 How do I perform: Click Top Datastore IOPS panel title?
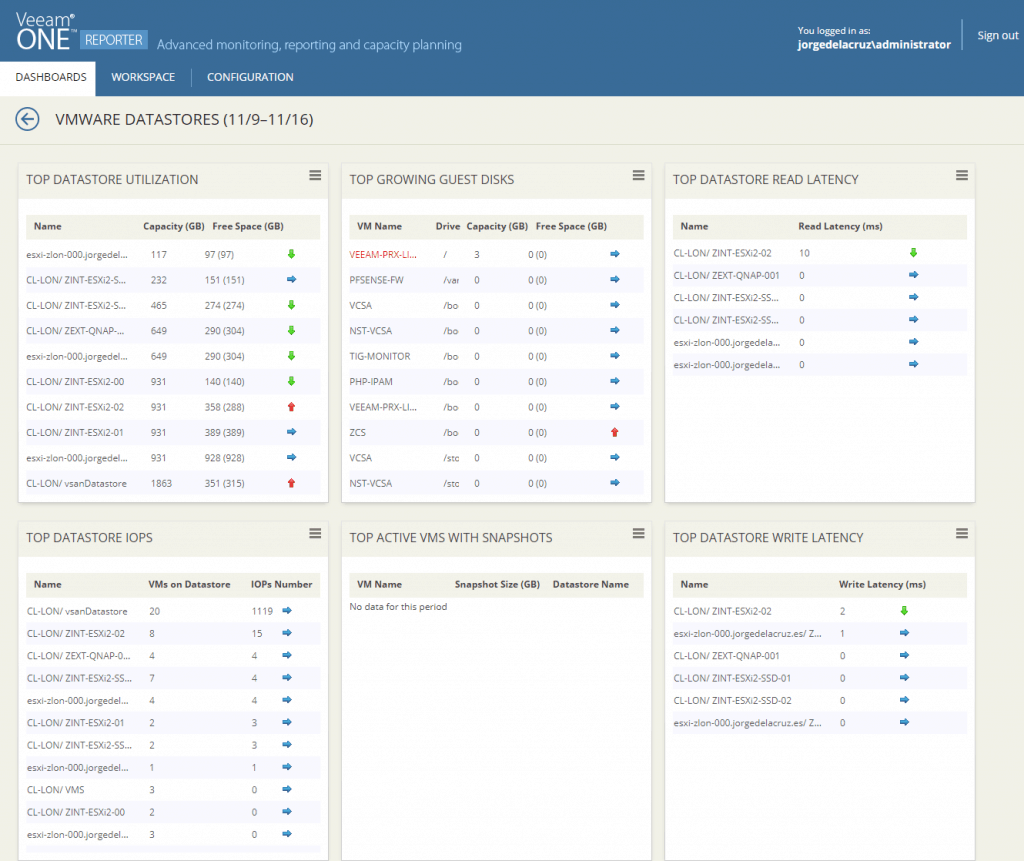89,538
